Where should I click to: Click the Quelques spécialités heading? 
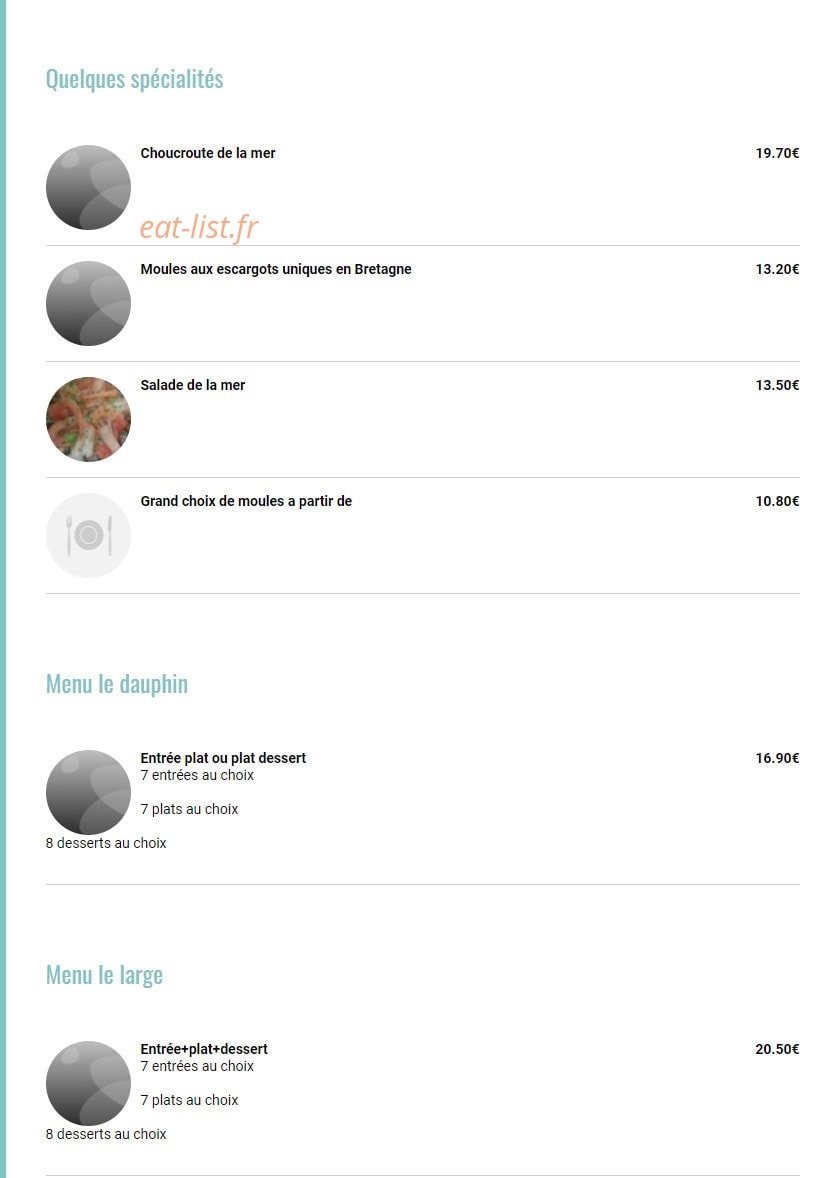click(x=135, y=79)
